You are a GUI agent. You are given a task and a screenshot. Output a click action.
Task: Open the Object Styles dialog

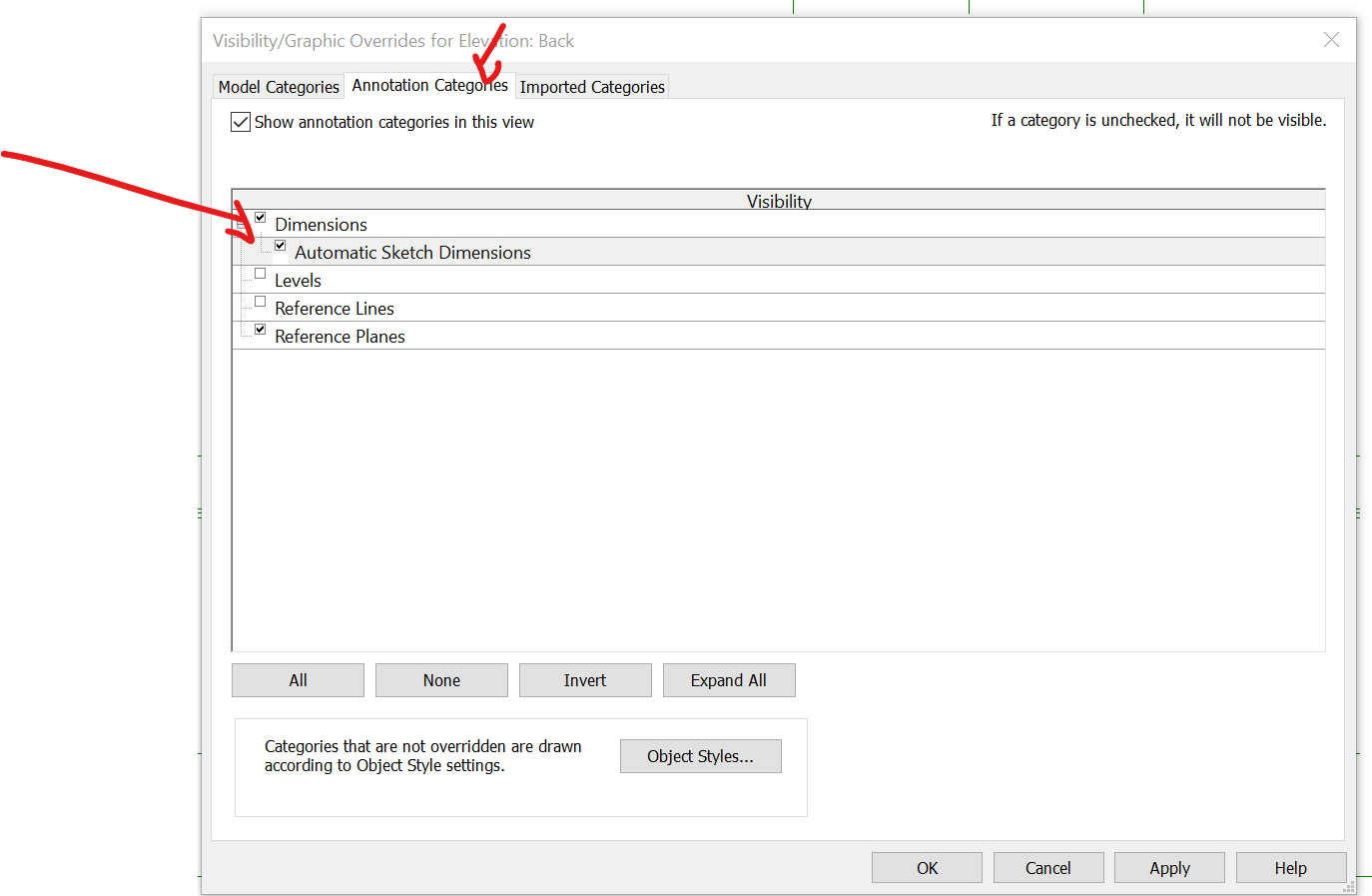700,756
